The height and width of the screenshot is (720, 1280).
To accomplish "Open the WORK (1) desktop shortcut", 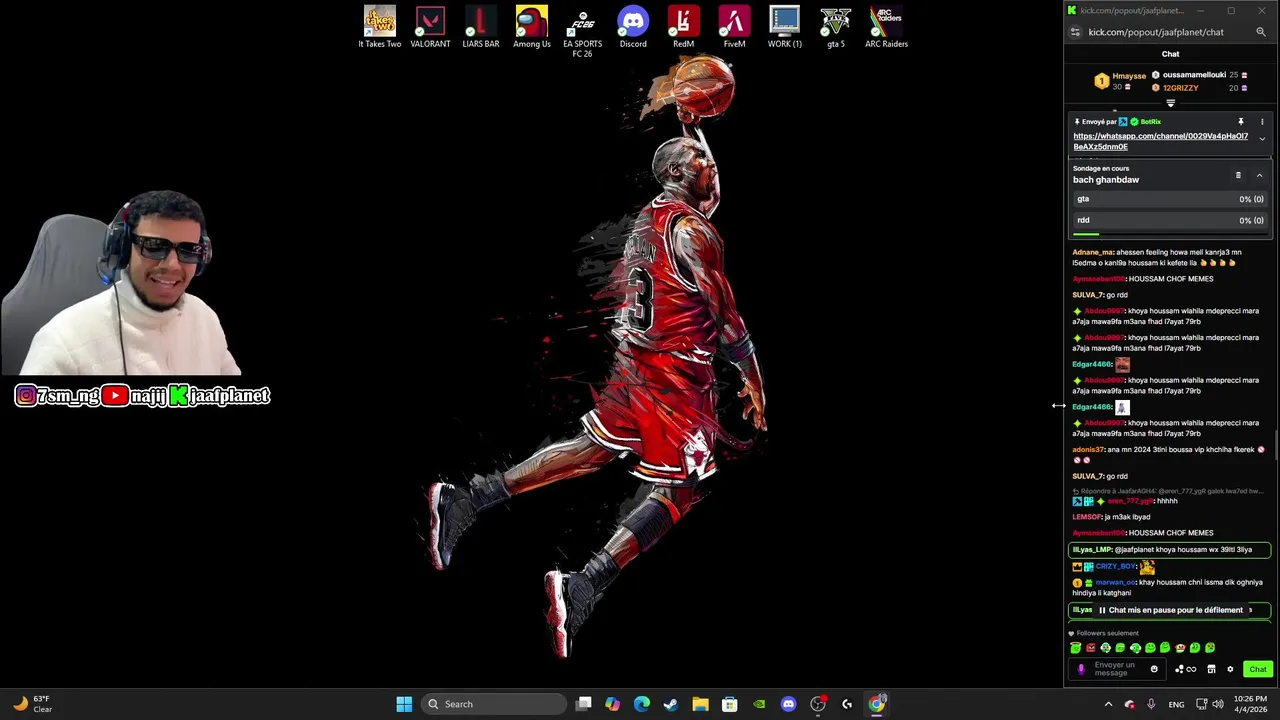I will click(785, 27).
